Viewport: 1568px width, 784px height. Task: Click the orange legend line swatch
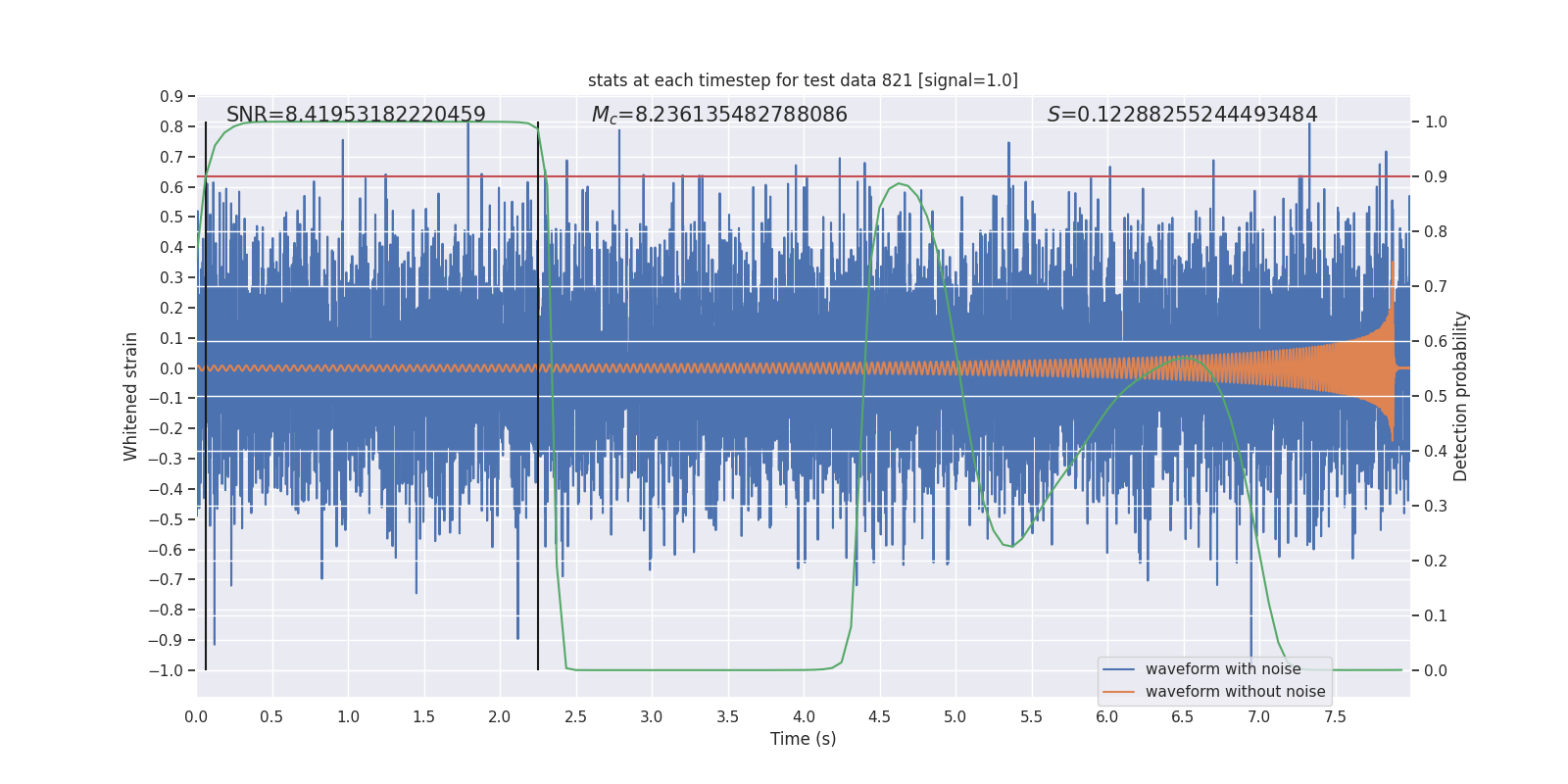click(1118, 692)
